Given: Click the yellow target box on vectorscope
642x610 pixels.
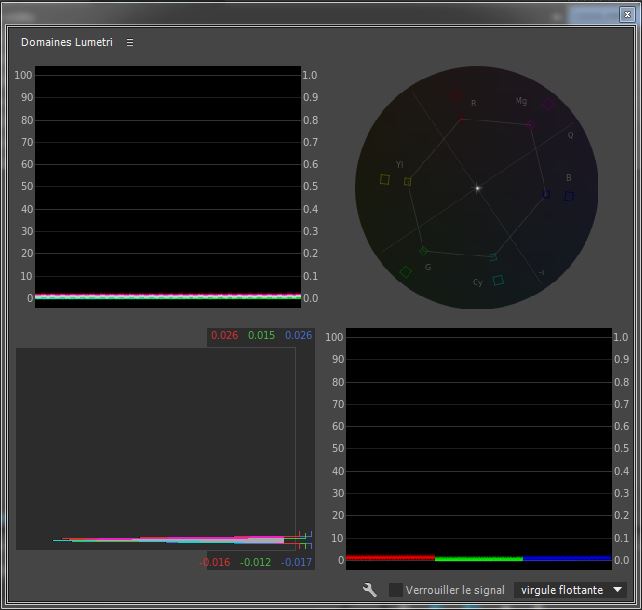Looking at the screenshot, I should [x=384, y=180].
